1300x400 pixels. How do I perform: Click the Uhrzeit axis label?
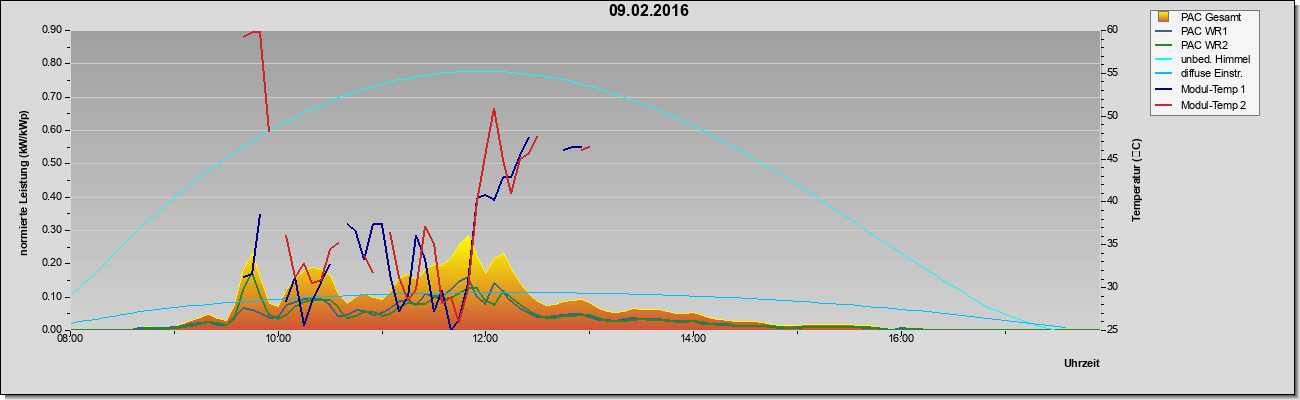pyautogui.click(x=1082, y=364)
